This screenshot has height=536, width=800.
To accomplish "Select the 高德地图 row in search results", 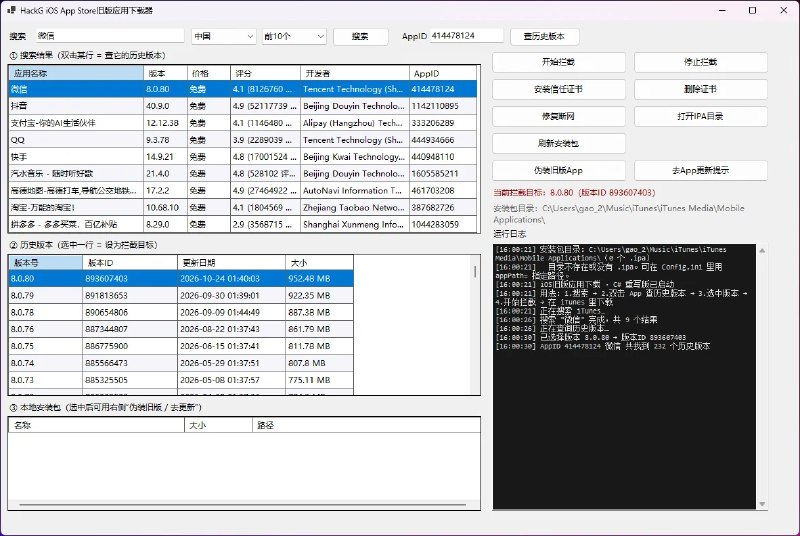I will (x=243, y=190).
